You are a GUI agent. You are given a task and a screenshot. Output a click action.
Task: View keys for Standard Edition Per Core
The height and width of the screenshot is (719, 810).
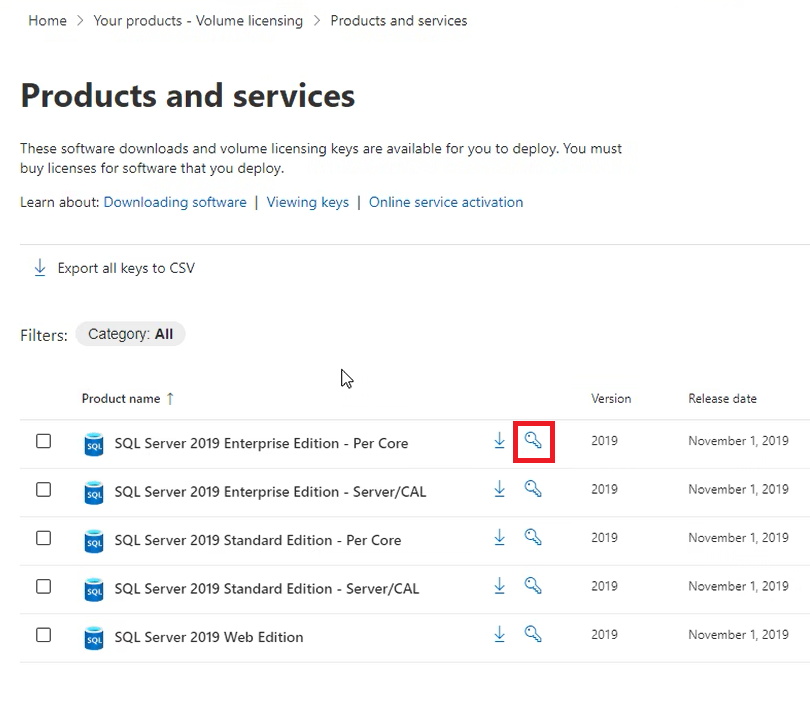pos(533,537)
